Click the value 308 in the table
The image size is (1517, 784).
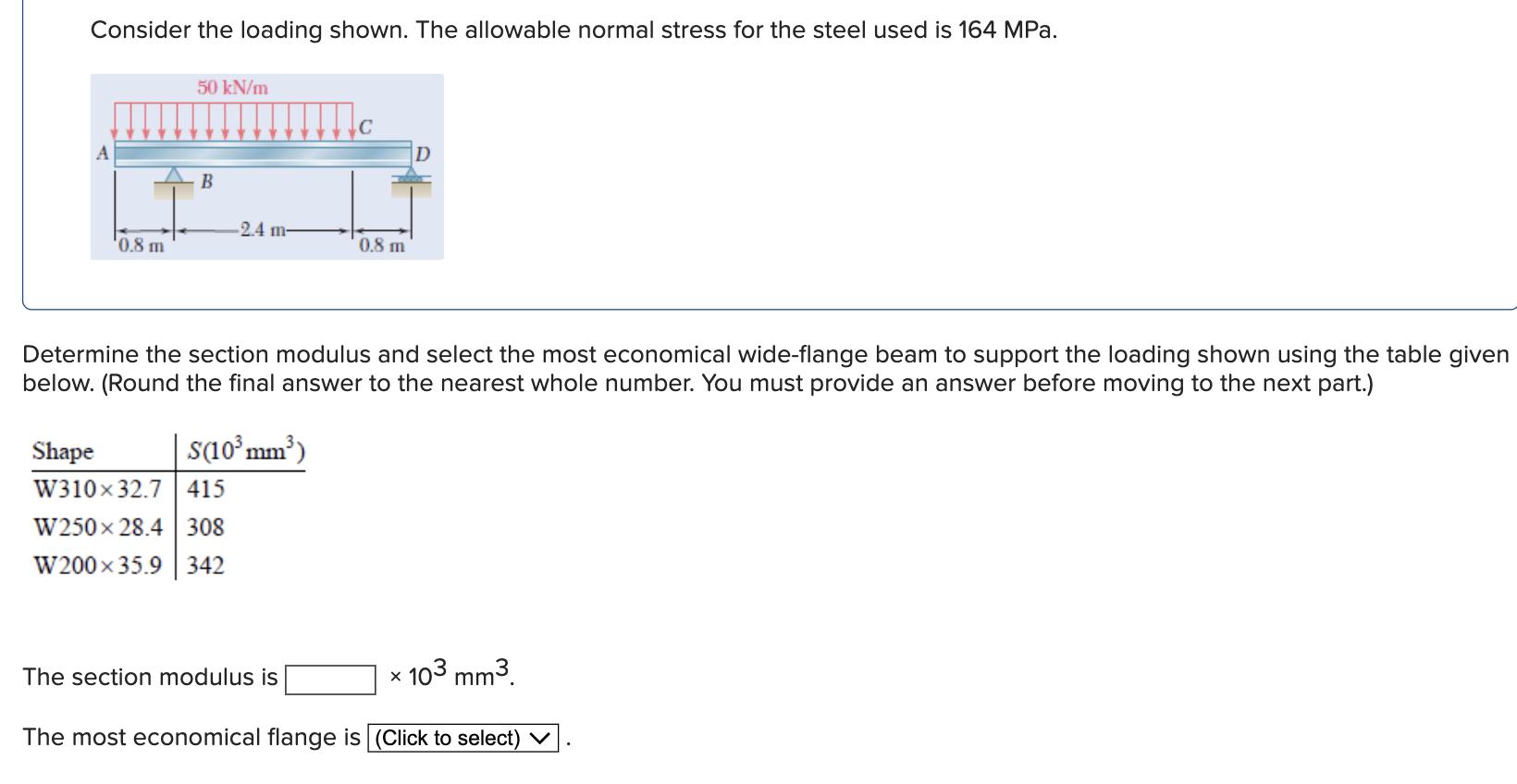[x=204, y=528]
